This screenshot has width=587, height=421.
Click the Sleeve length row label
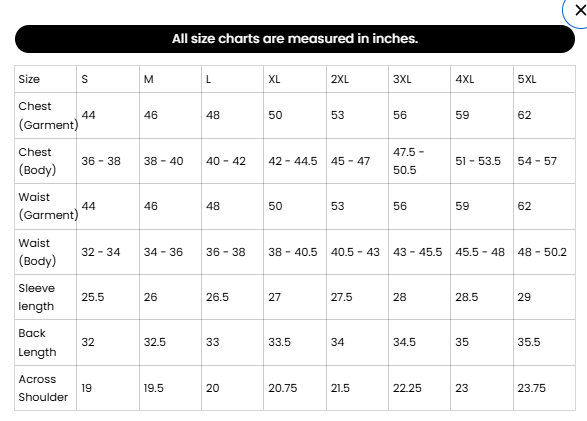coord(46,297)
